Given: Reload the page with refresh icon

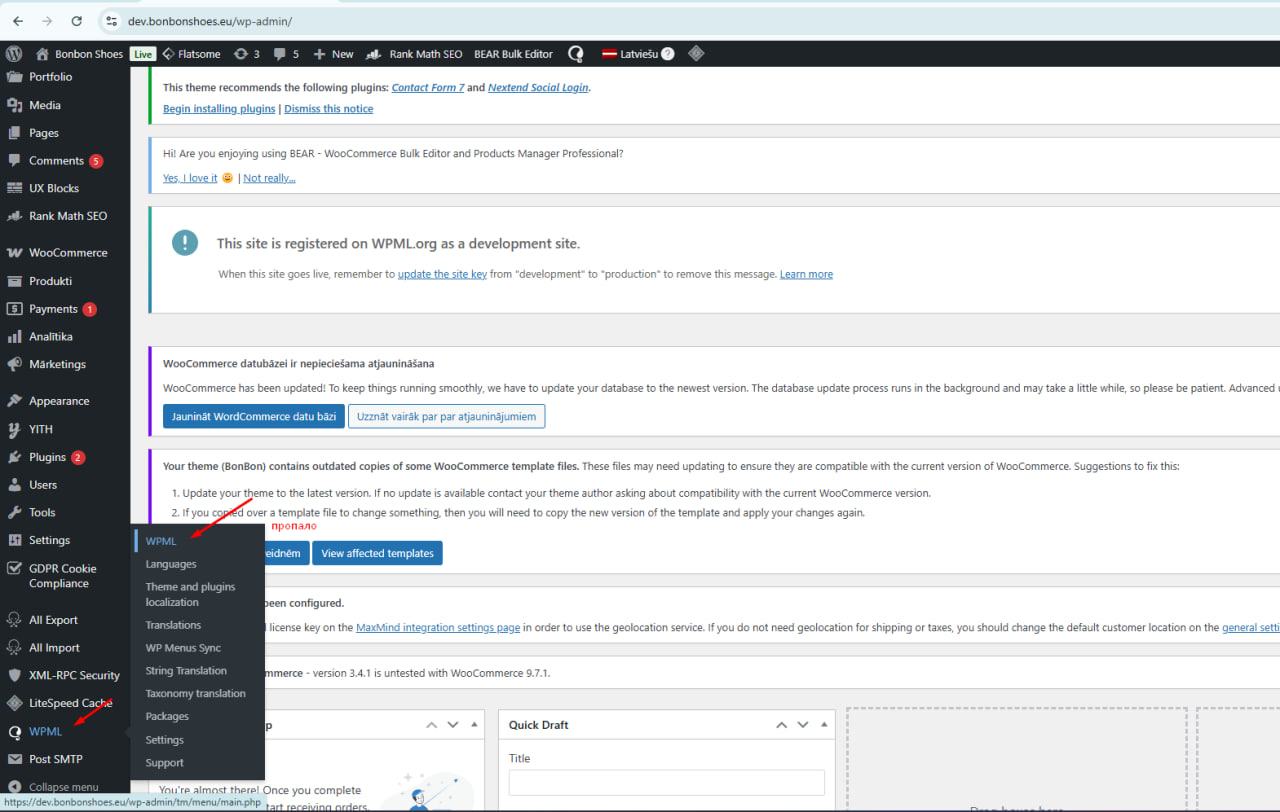Looking at the screenshot, I should pos(77,20).
